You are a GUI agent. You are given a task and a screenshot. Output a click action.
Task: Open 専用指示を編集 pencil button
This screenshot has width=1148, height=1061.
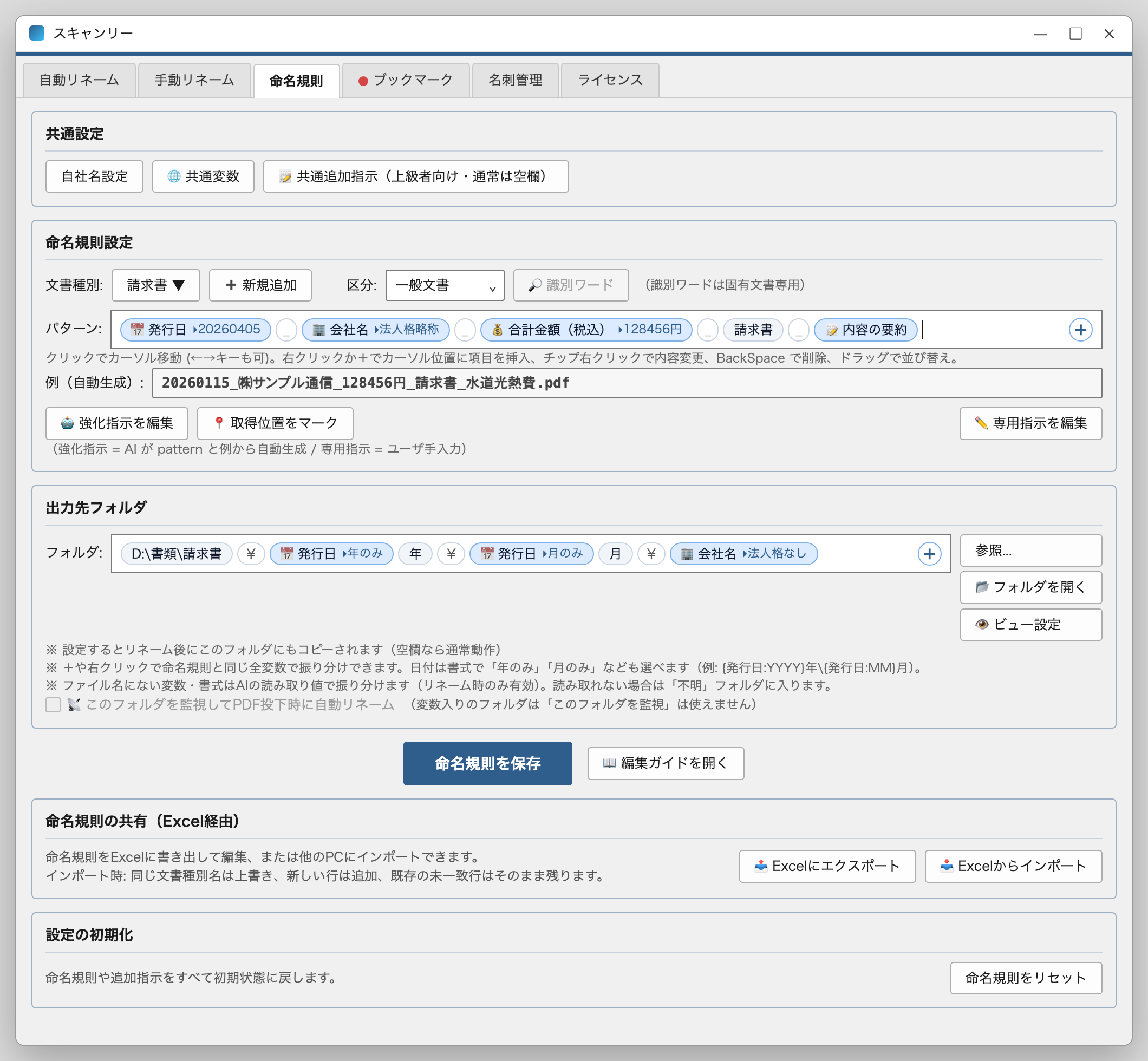(1031, 423)
